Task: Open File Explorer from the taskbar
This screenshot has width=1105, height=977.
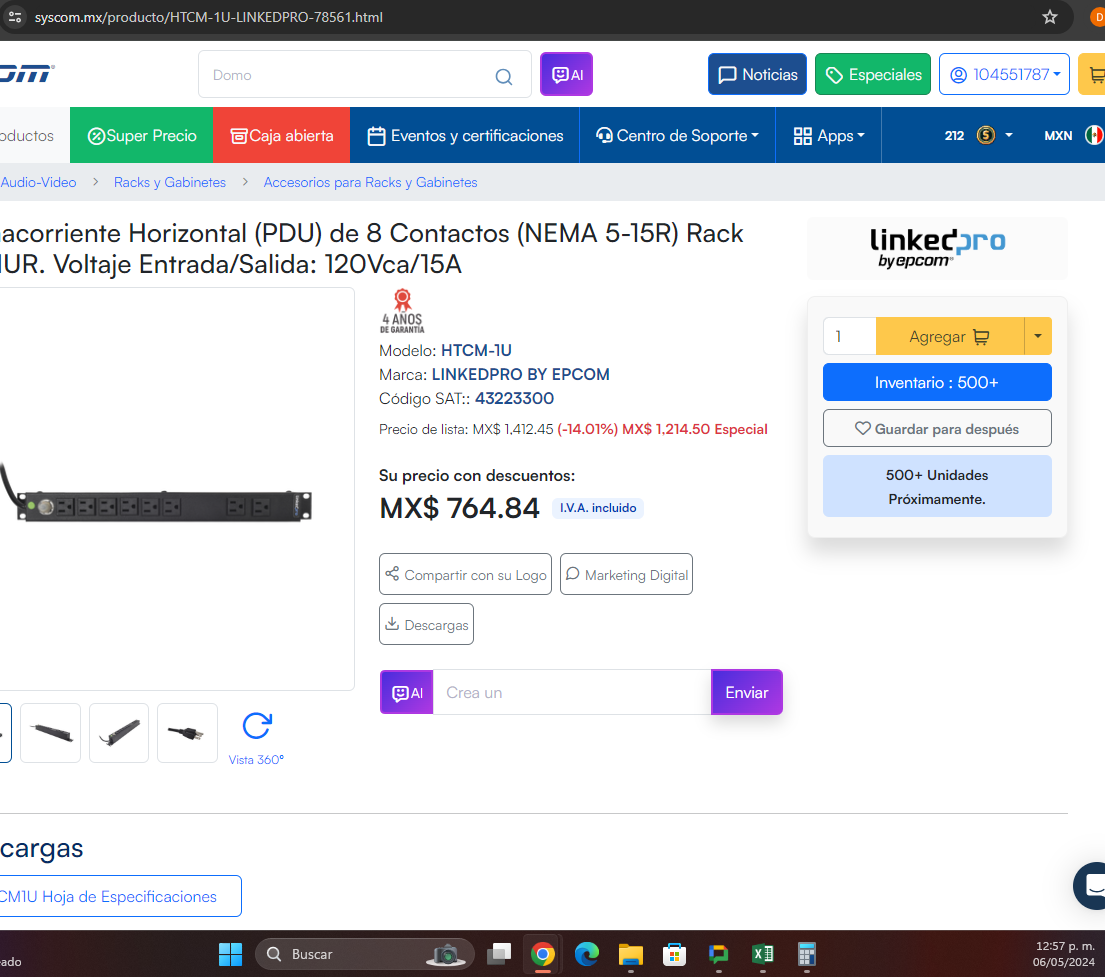Action: pyautogui.click(x=631, y=954)
